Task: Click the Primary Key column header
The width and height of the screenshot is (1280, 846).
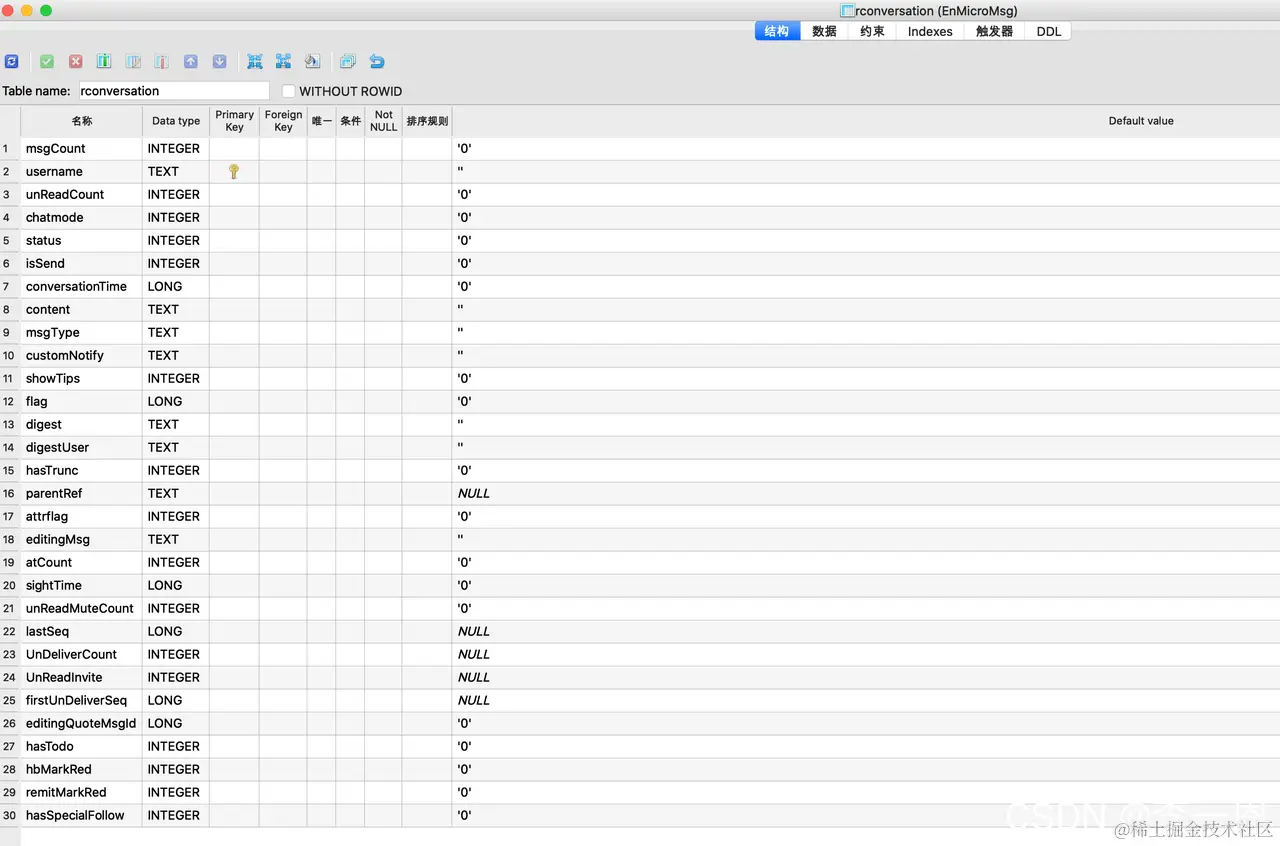Action: tap(234, 121)
